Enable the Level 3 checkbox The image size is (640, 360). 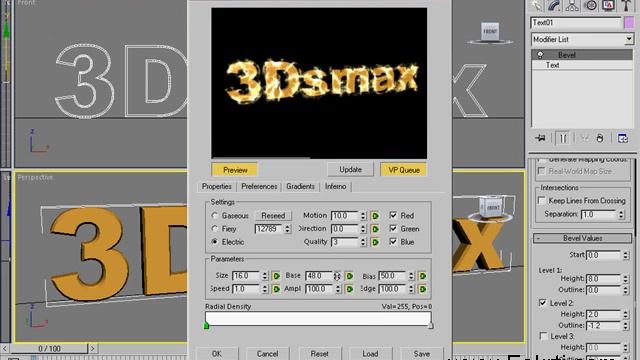click(x=543, y=336)
